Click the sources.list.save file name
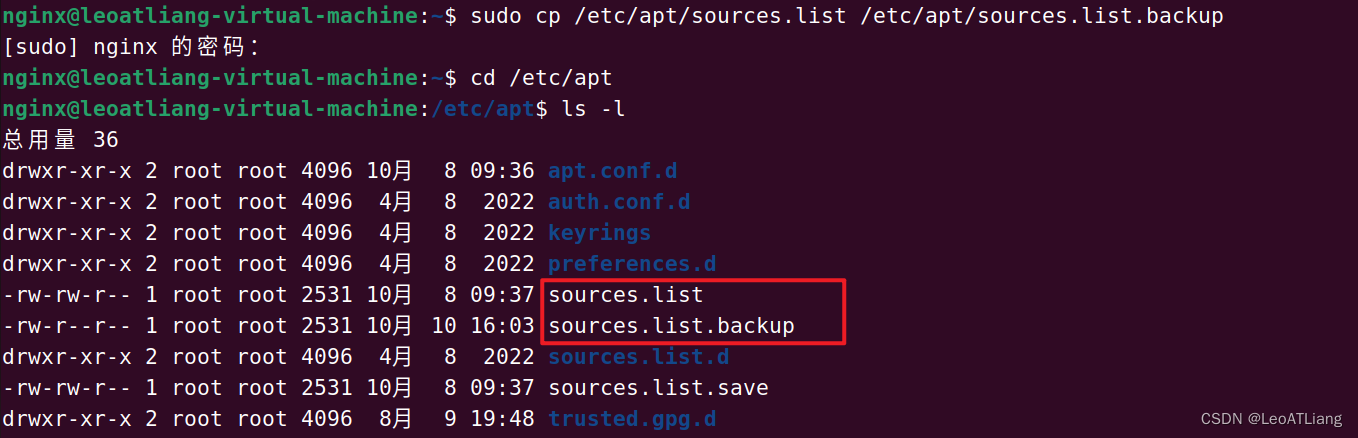The image size is (1358, 438). coord(658,388)
